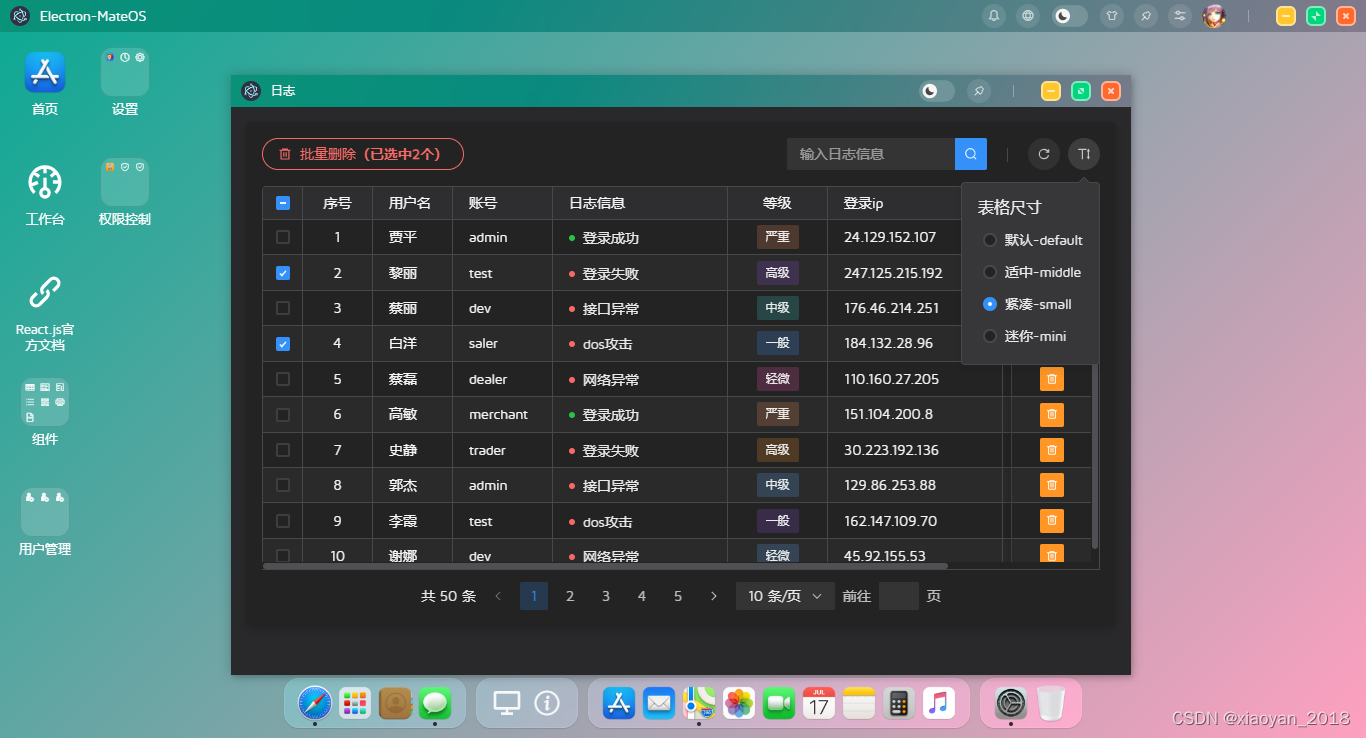Open the 用户管理 desktop folder
The width and height of the screenshot is (1366, 738).
click(45, 512)
